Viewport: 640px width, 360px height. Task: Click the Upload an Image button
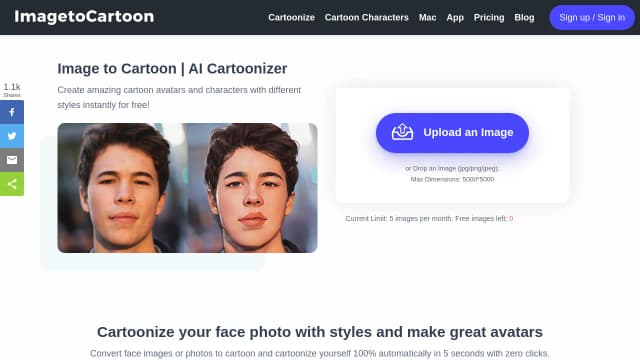(x=452, y=133)
